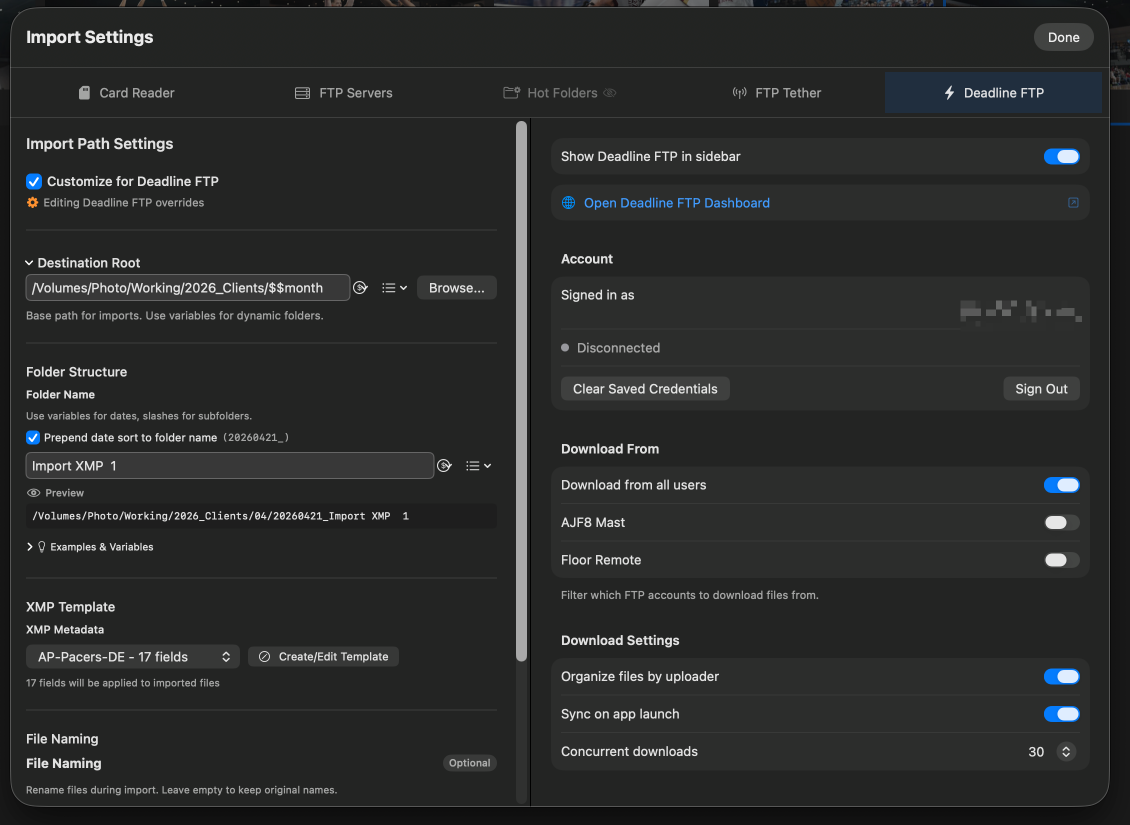
Task: Click the blurred Signed in as username
Action: click(1020, 311)
